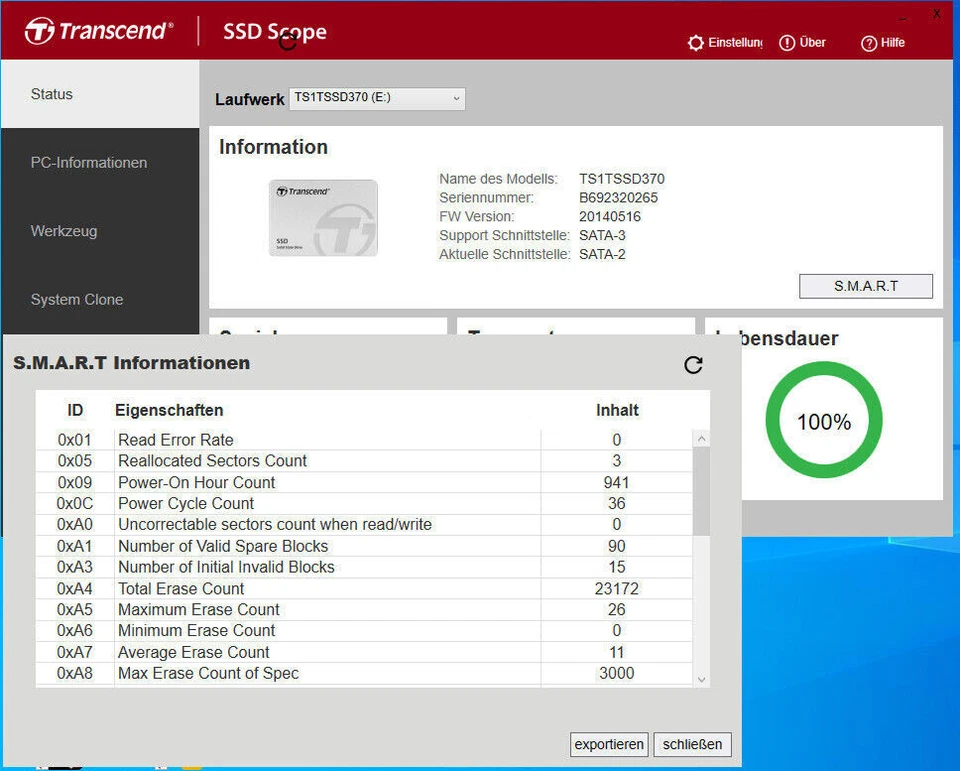The height and width of the screenshot is (771, 960).
Task: Open the Einstellungen gear icon
Action: pyautogui.click(x=696, y=42)
